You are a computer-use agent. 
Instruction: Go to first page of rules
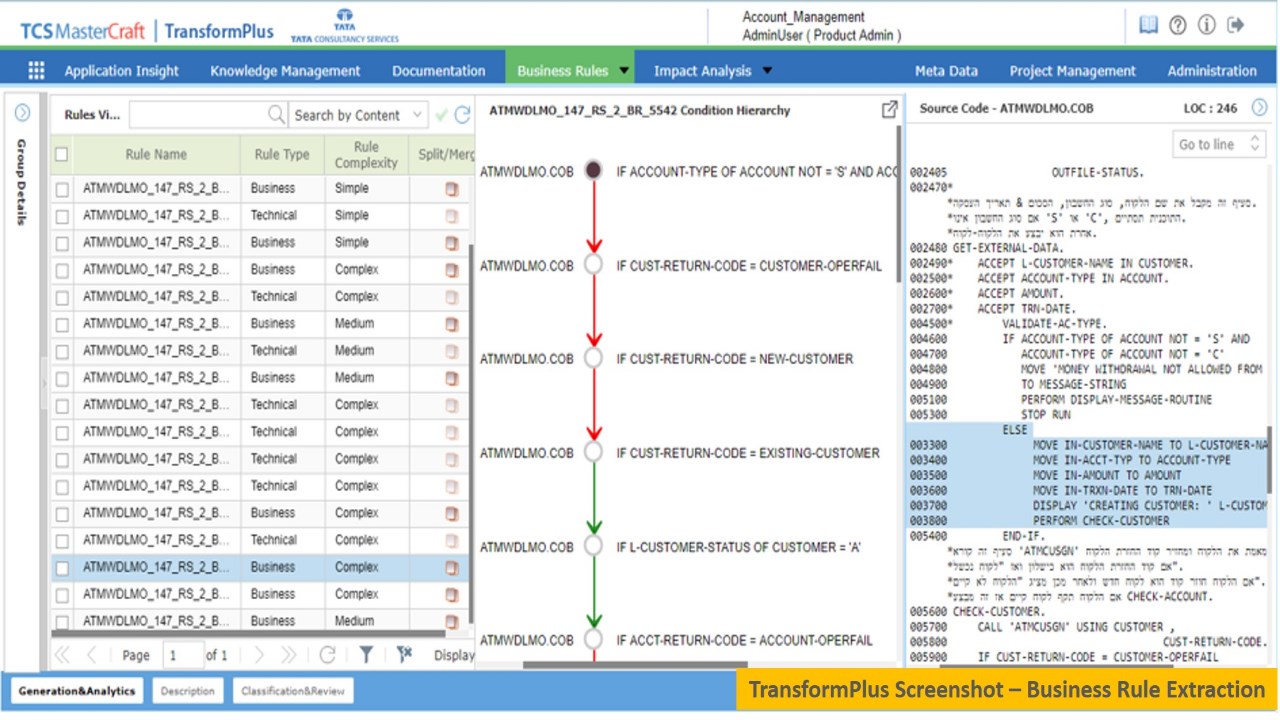pyautogui.click(x=62, y=655)
